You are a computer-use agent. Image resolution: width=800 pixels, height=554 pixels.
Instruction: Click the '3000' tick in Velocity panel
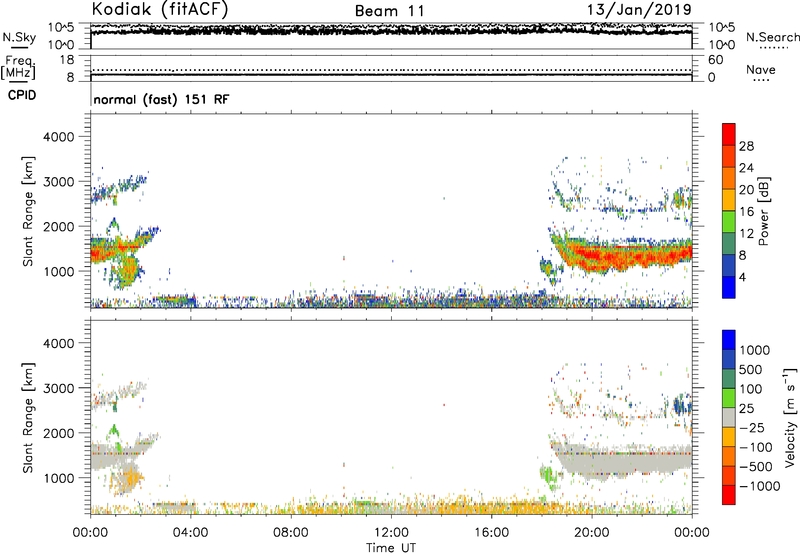[59, 388]
